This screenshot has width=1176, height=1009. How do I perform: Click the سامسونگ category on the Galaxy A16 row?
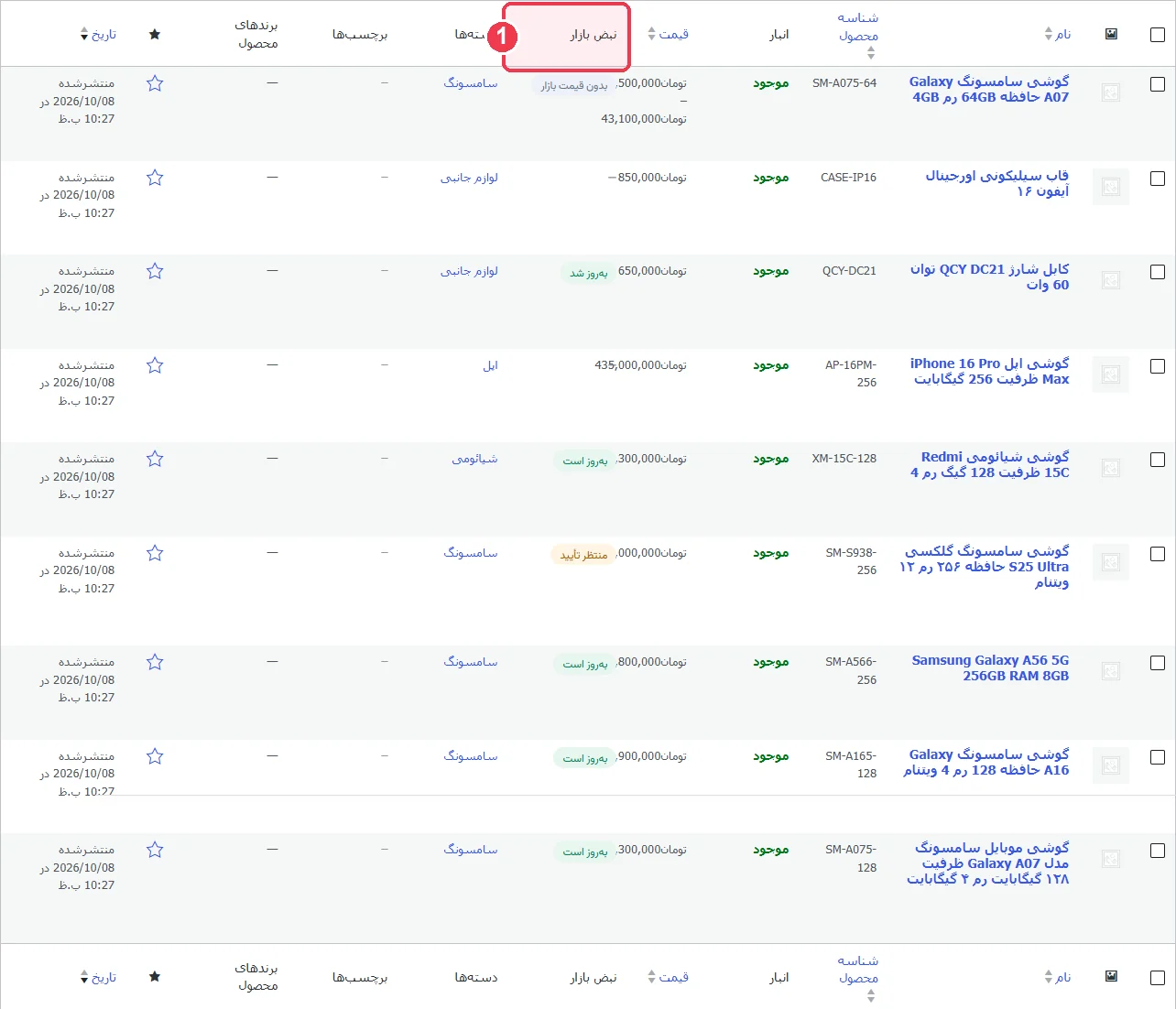[x=471, y=756]
